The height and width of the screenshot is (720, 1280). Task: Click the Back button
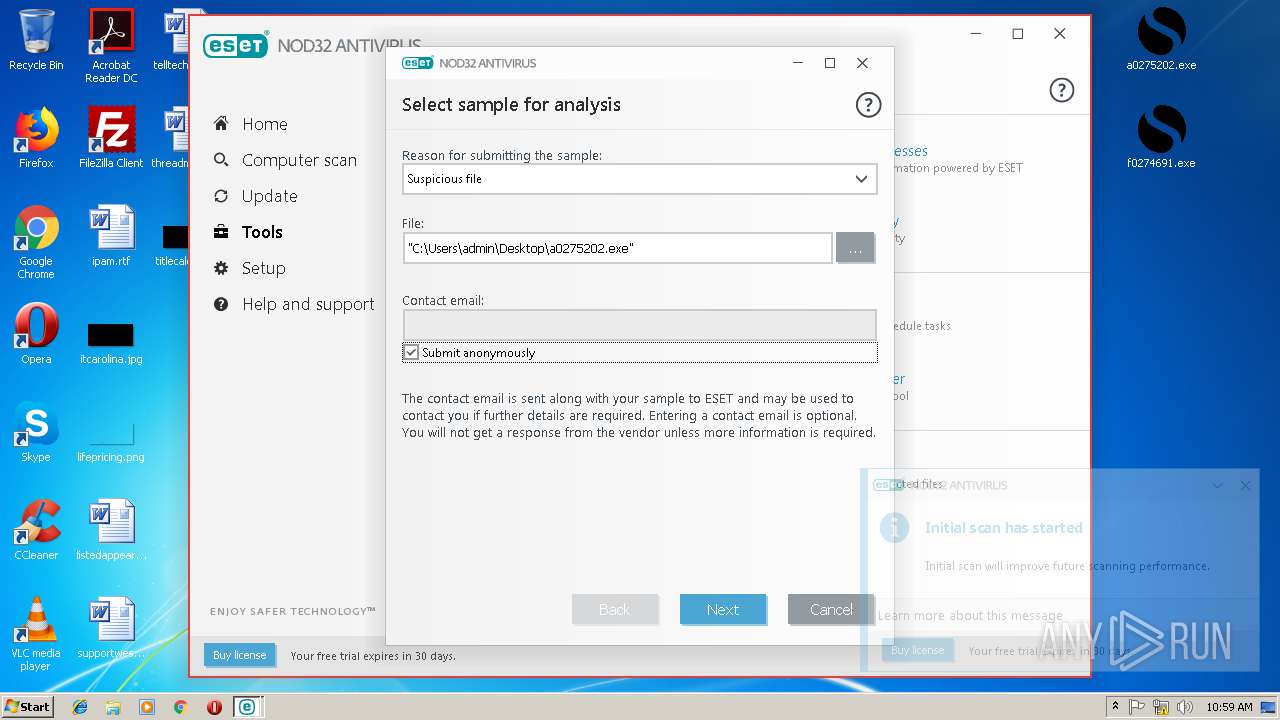[x=615, y=609]
